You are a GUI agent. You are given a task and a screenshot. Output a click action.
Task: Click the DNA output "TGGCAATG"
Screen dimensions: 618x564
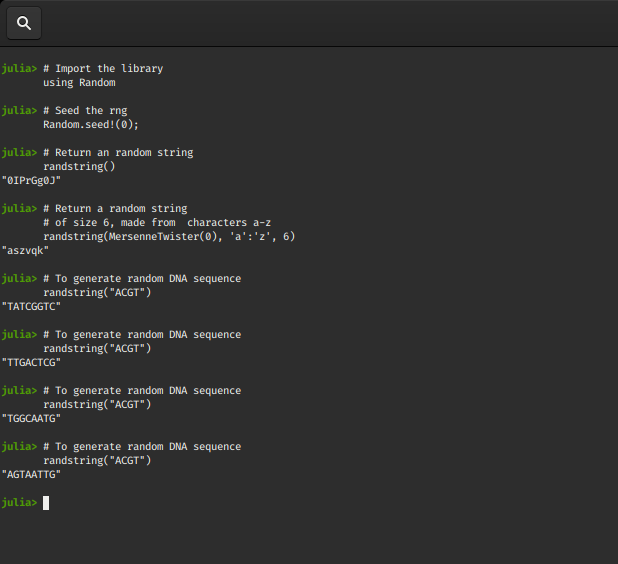click(x=32, y=419)
